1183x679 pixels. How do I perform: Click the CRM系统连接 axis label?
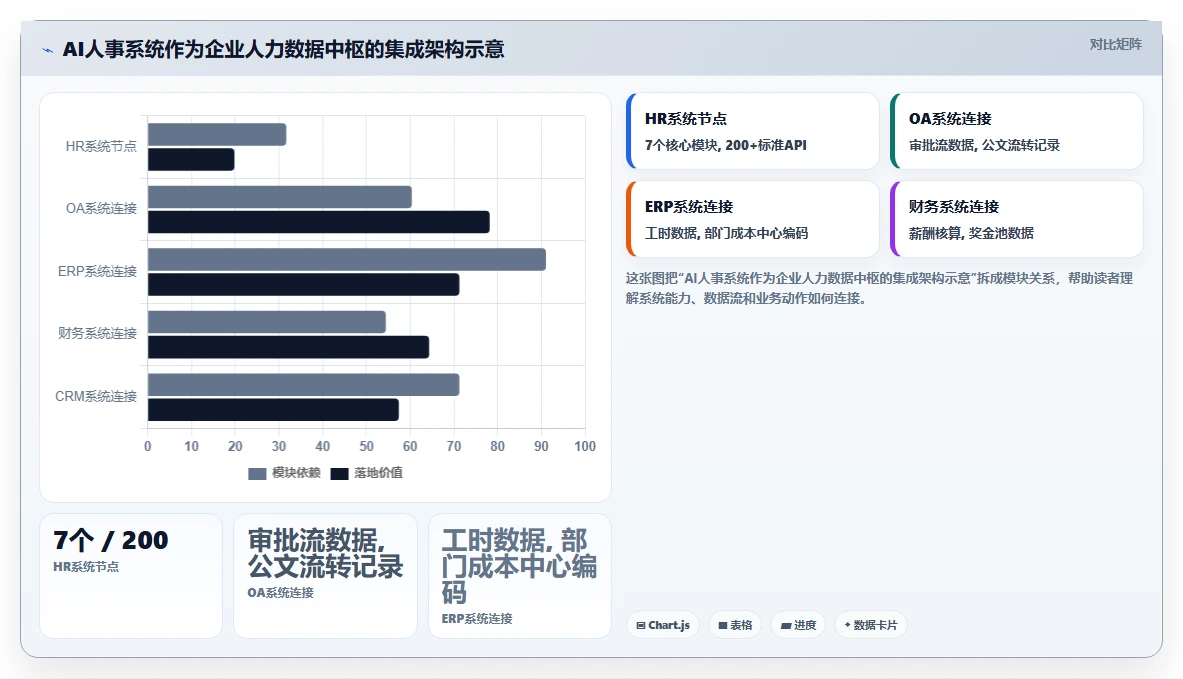click(96, 397)
